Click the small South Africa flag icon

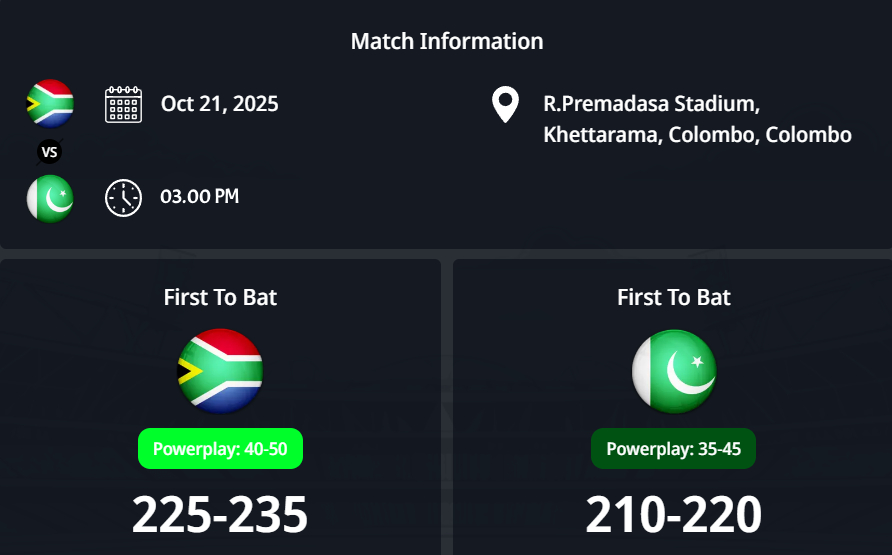click(x=50, y=103)
